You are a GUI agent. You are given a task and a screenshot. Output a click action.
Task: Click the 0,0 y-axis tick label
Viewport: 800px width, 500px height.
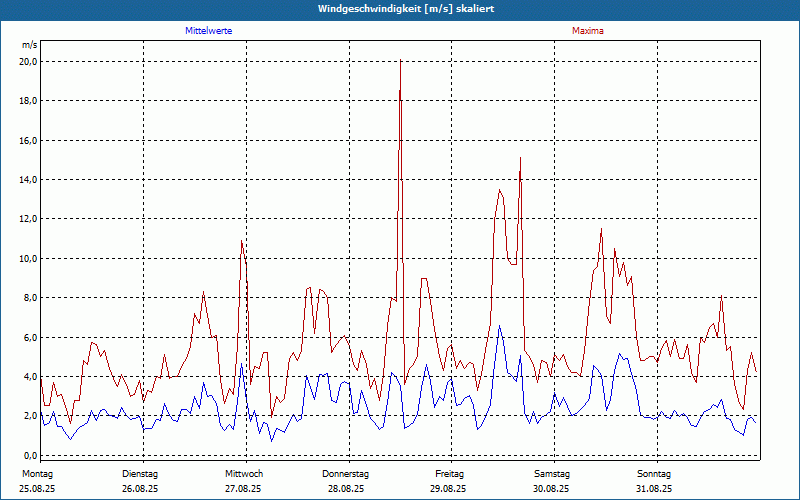click(30, 455)
